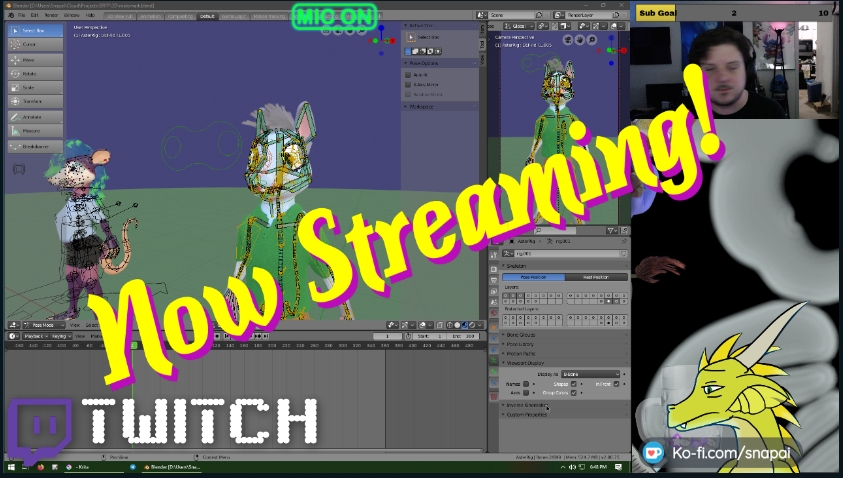The image size is (843, 478).
Task: Open the Help menu
Action: coord(90,16)
